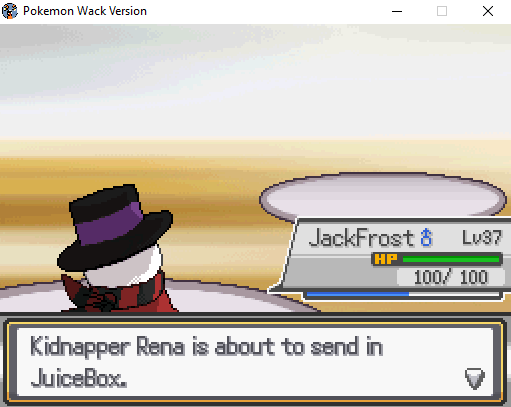Click the window title Pokemon Wack Version
The image size is (511, 407).
coord(85,11)
